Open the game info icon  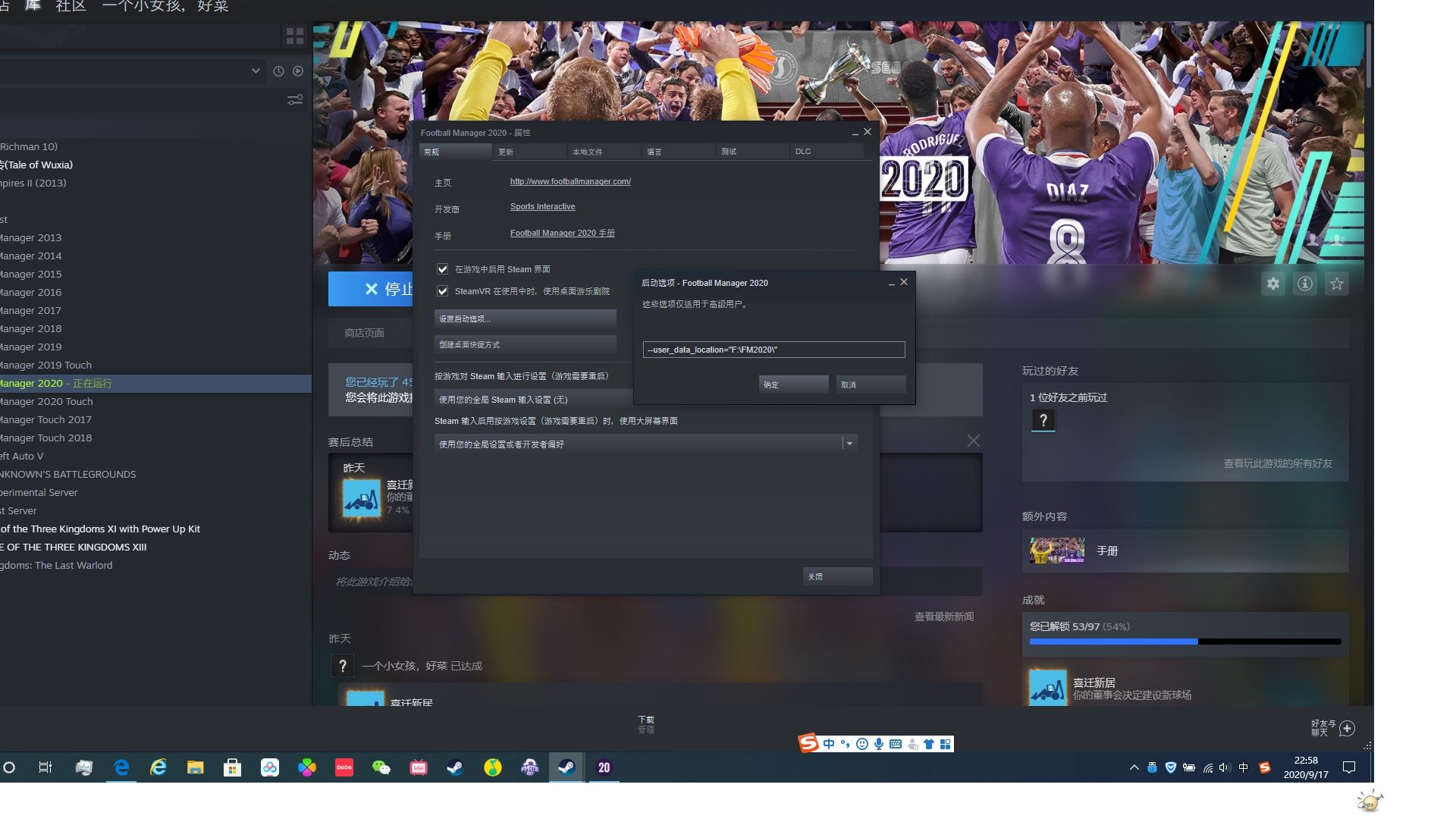(1305, 284)
